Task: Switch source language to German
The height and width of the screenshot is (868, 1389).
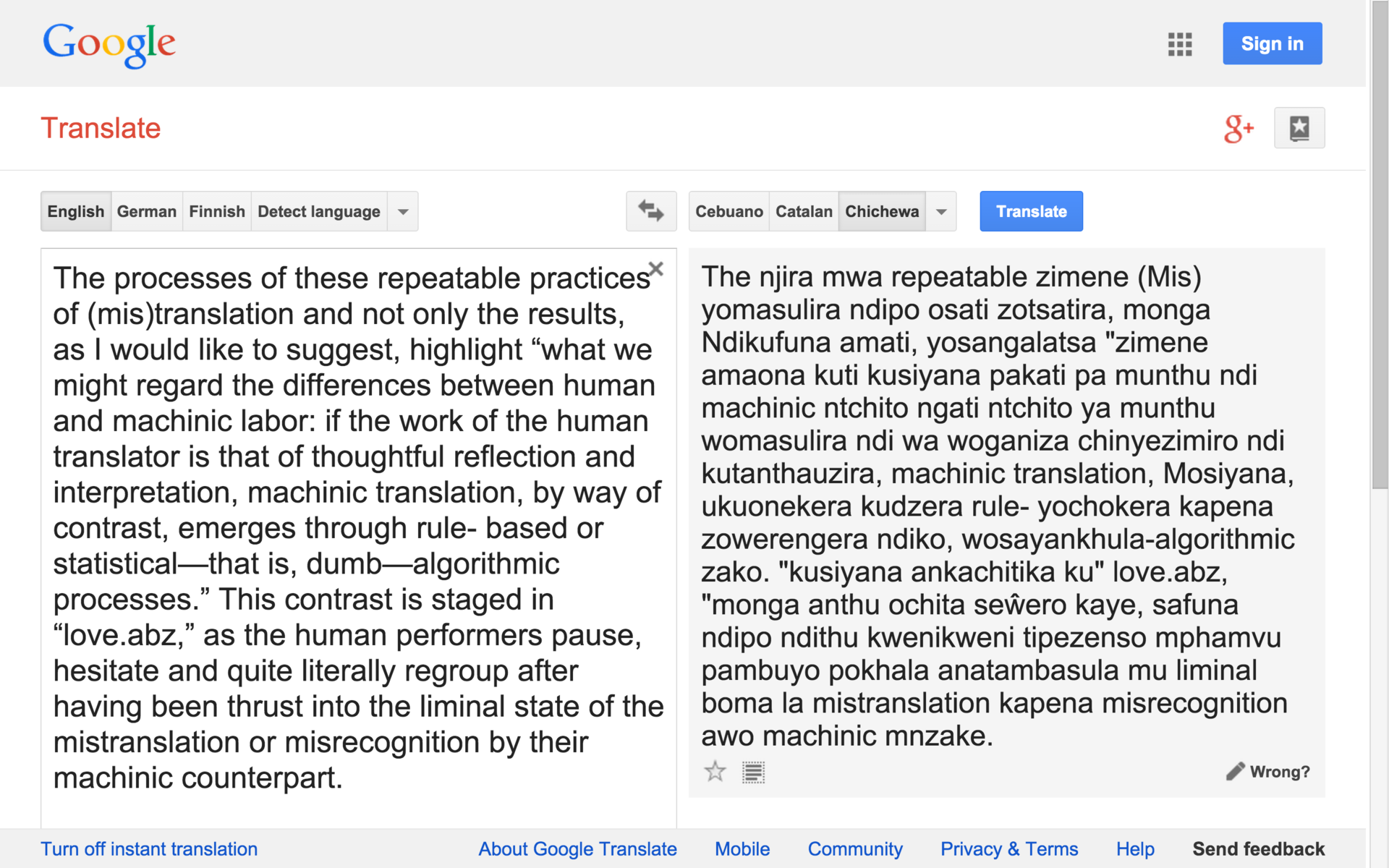Action: point(146,211)
